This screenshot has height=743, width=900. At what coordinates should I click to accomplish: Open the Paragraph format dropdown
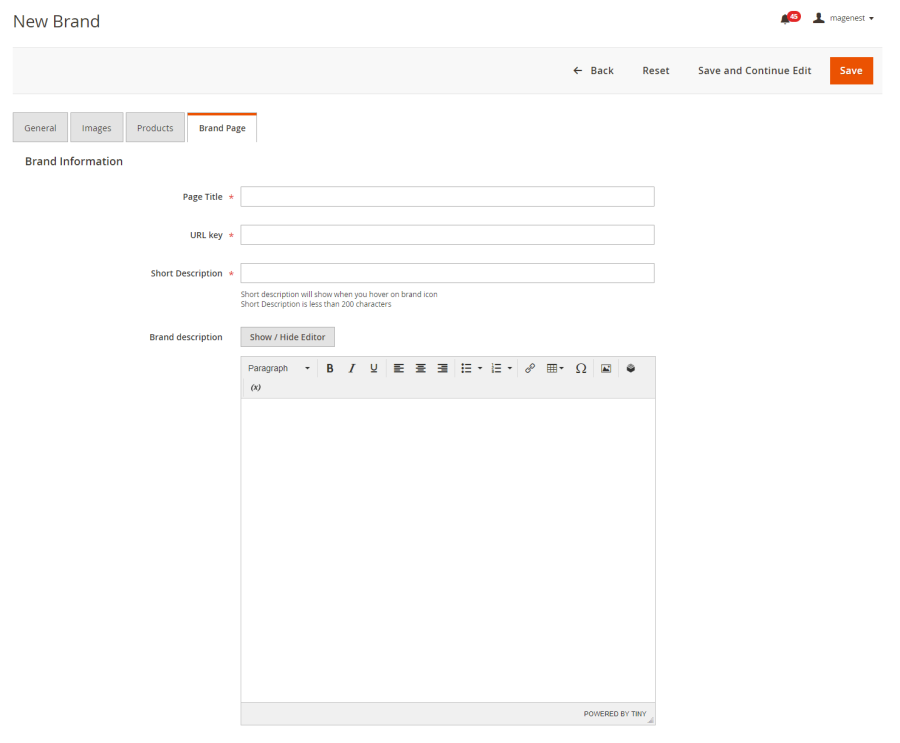pos(279,369)
